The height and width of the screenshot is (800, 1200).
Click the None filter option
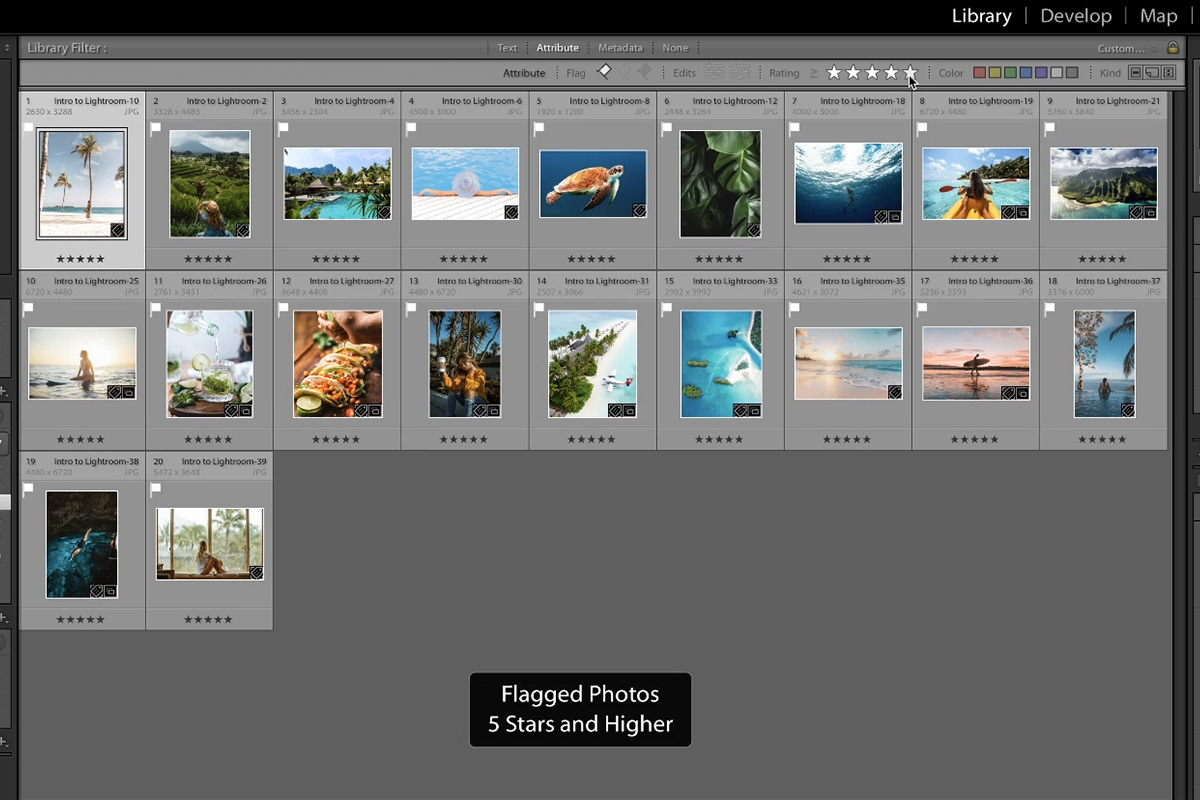coord(675,47)
